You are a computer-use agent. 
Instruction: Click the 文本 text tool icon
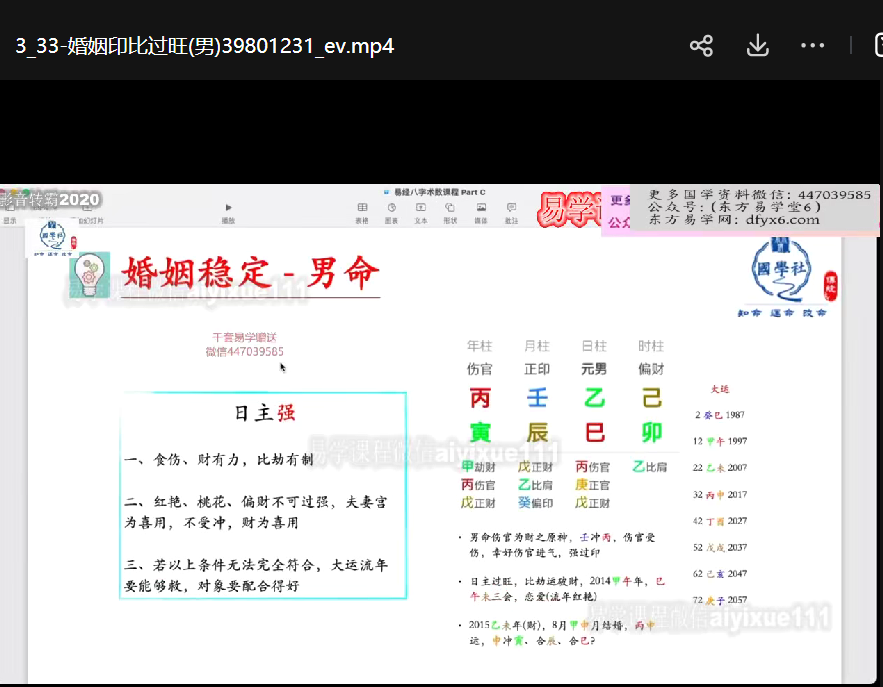pyautogui.click(x=421, y=212)
